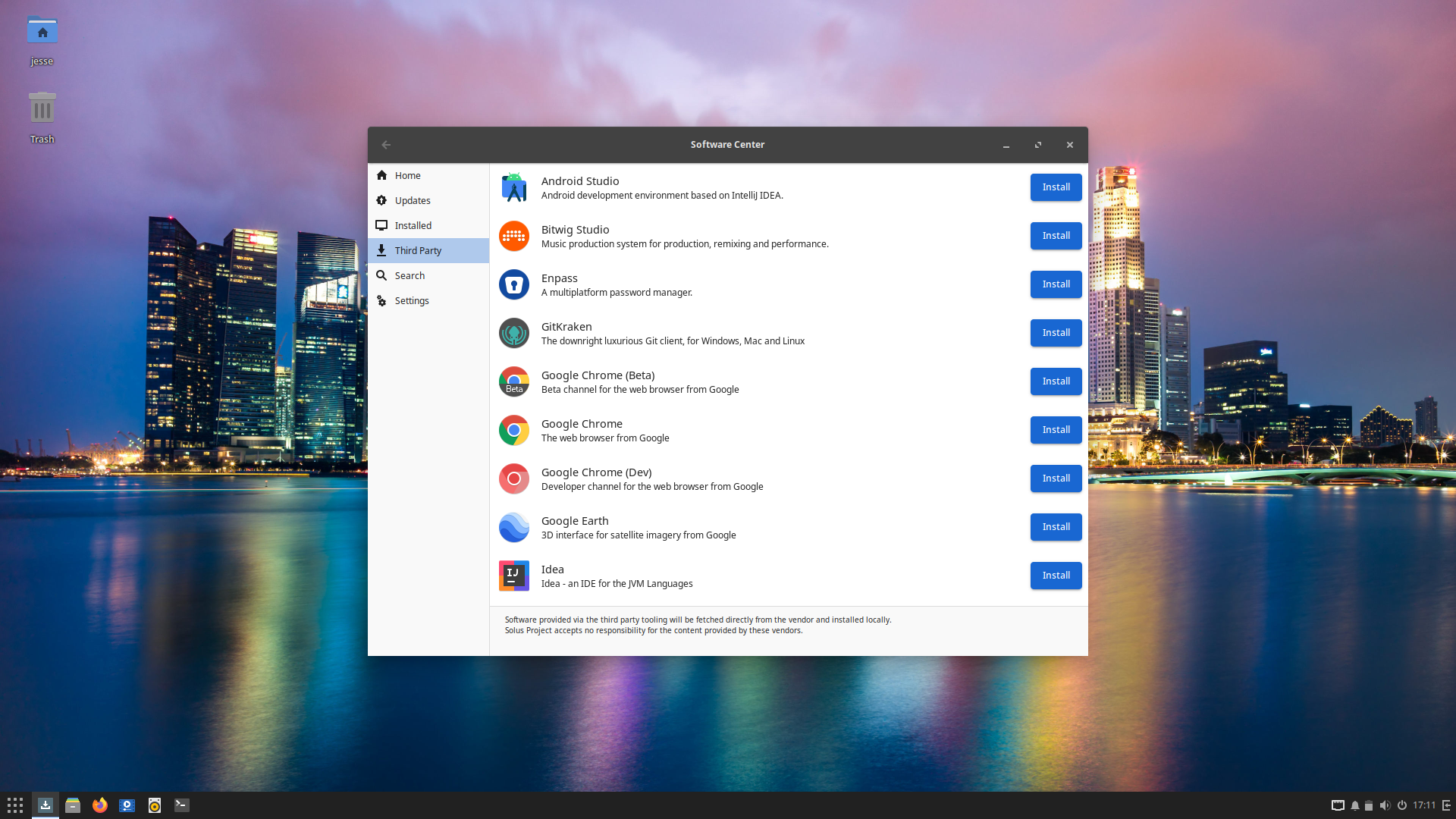Click the IntelliJ Idea icon
1456x819 pixels.
pyautogui.click(x=514, y=576)
